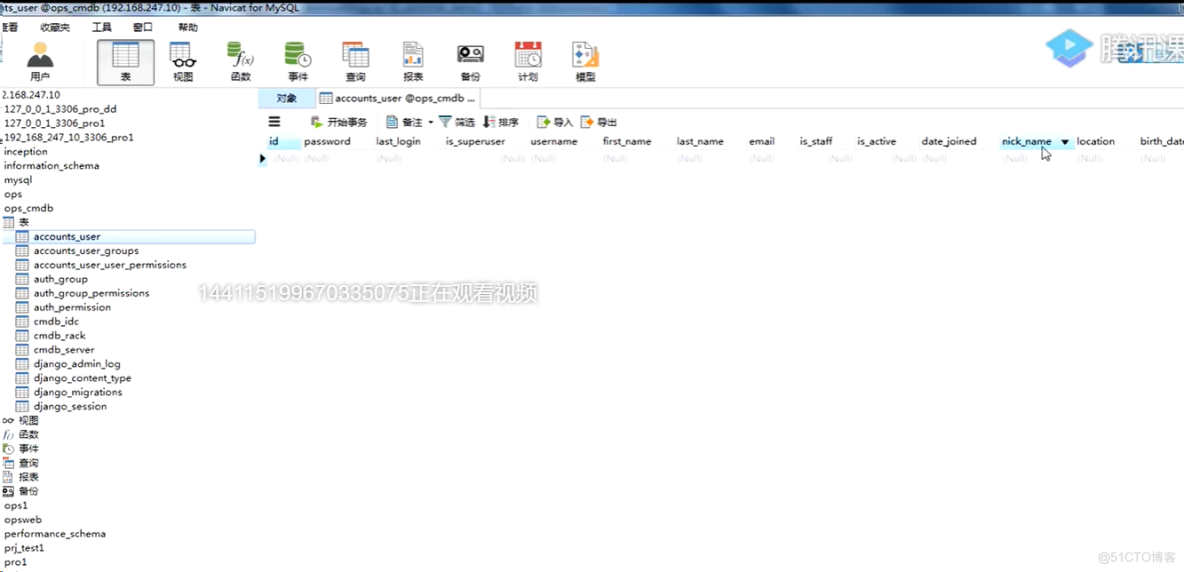Select the cmdb_server table
The image size is (1184, 572).
coord(64,350)
